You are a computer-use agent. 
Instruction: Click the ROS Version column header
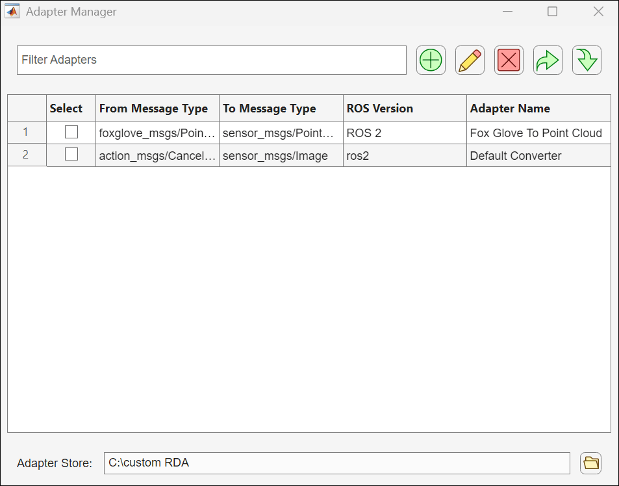click(x=405, y=108)
